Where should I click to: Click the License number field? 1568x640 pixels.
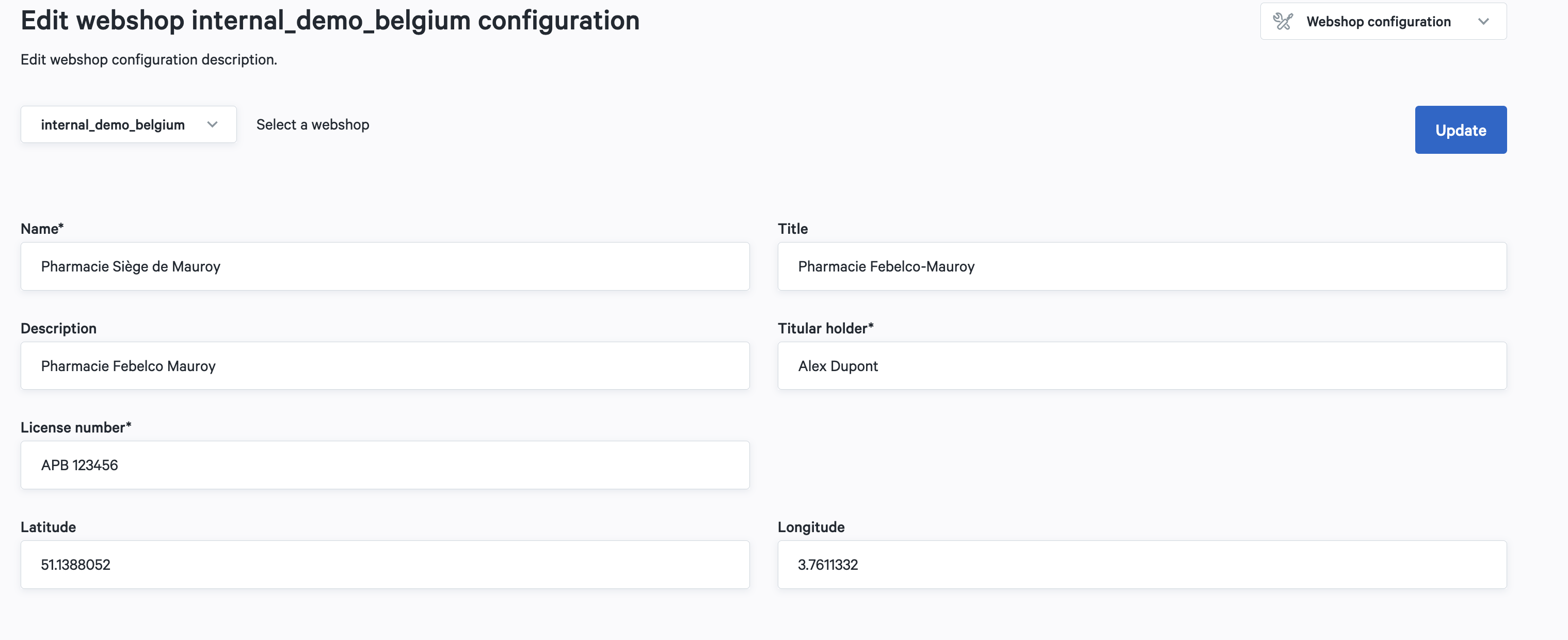pyautogui.click(x=385, y=465)
